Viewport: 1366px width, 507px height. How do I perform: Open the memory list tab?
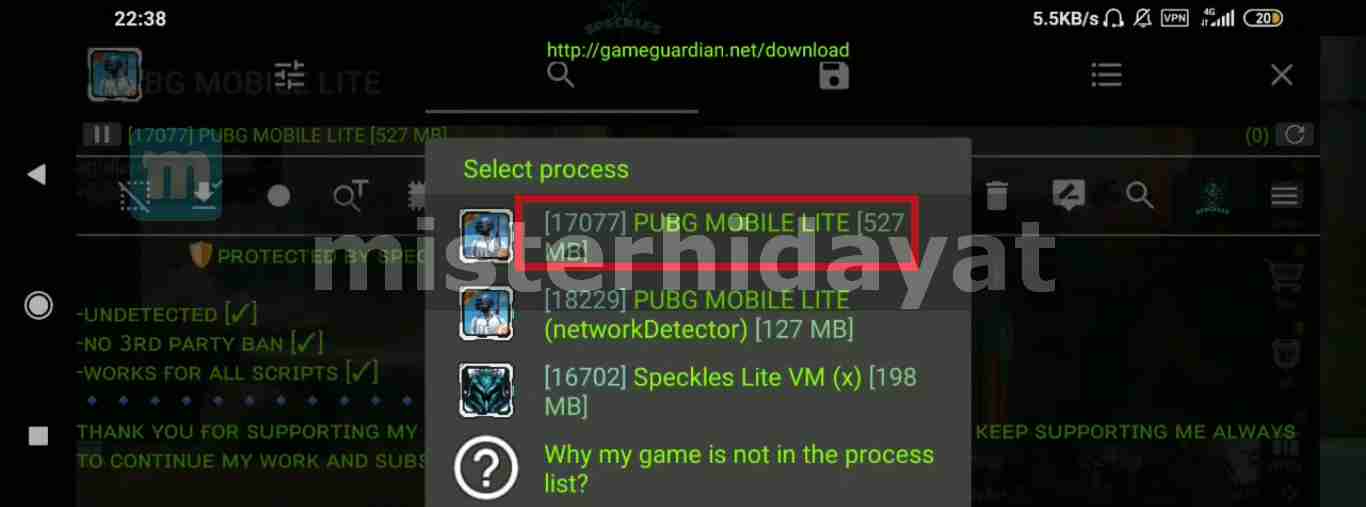click(1106, 75)
